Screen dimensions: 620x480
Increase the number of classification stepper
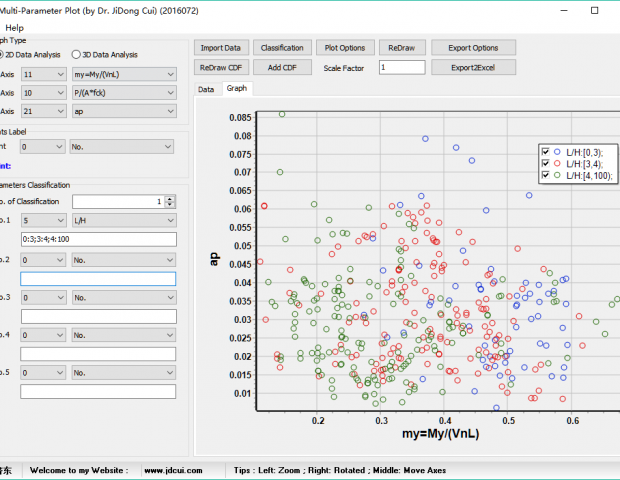click(171, 198)
